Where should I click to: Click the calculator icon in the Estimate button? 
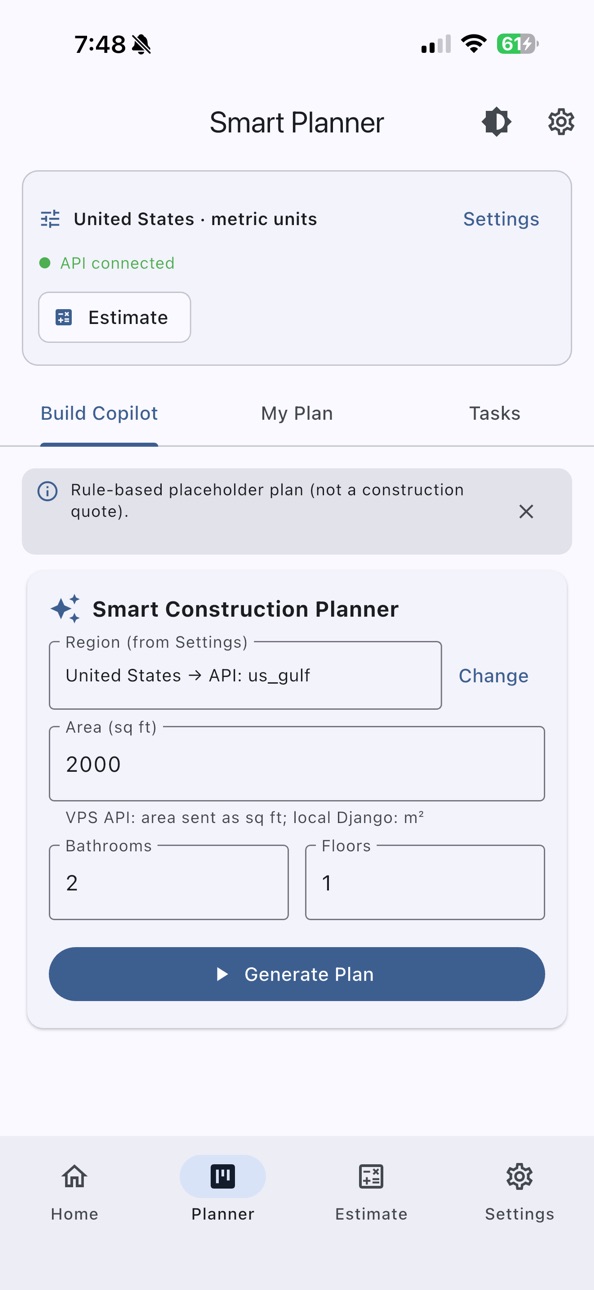tap(64, 317)
